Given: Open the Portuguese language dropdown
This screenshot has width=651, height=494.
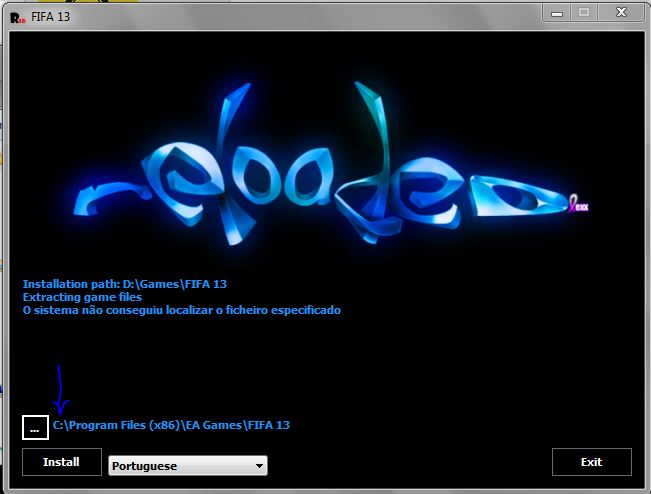Looking at the screenshot, I should coord(188,466).
